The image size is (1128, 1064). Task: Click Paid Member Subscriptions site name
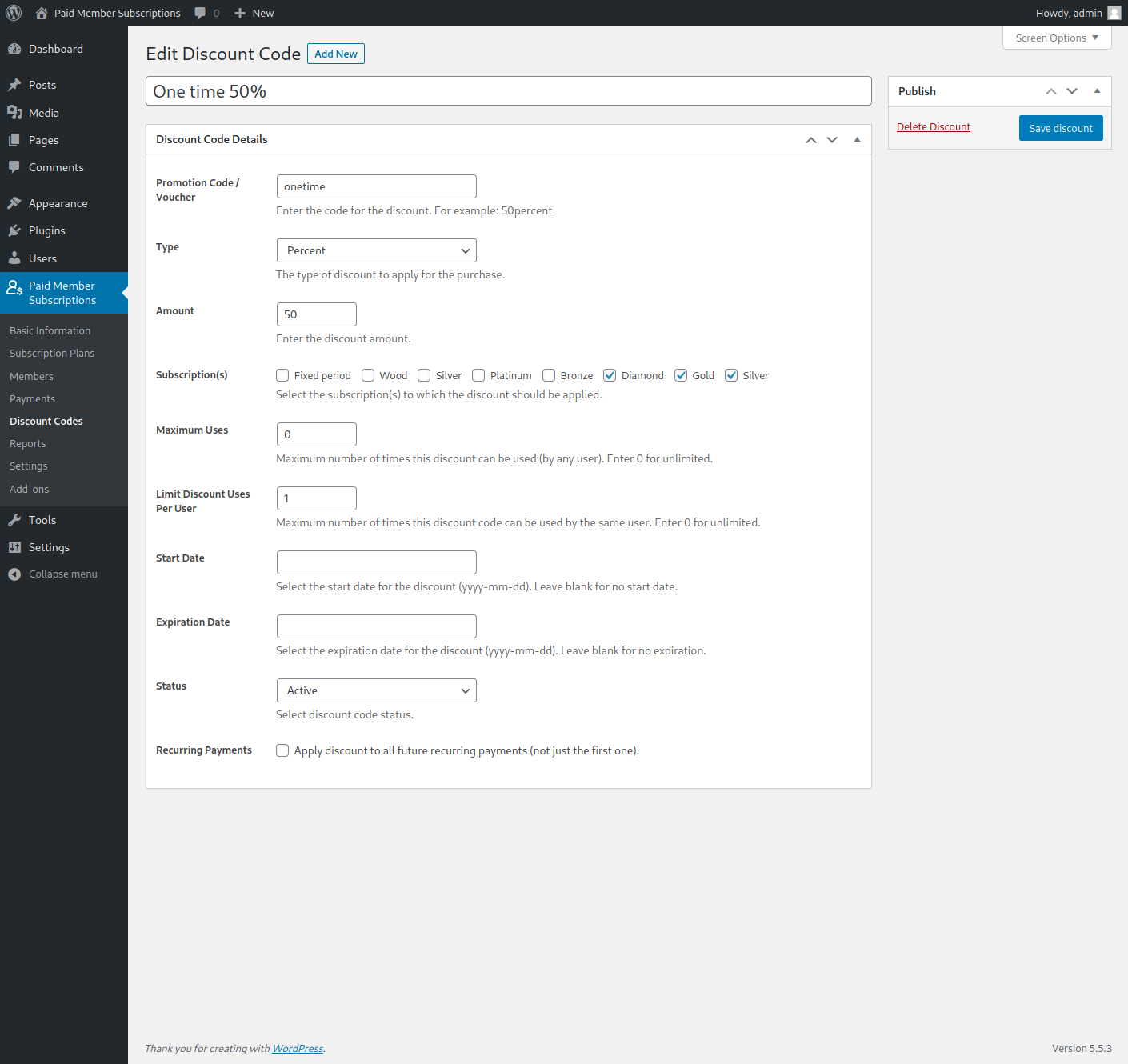(118, 13)
